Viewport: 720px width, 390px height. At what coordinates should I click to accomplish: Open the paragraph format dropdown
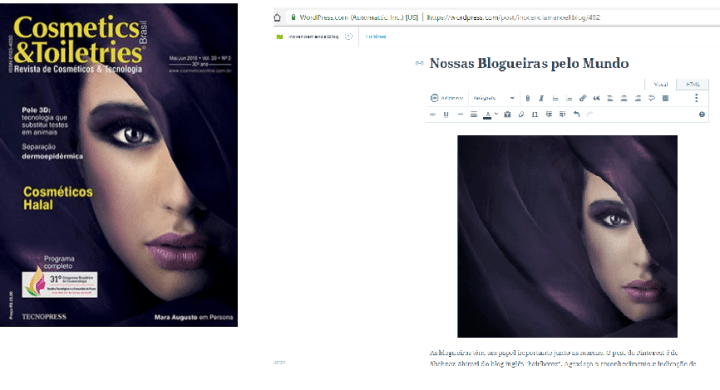pos(493,98)
